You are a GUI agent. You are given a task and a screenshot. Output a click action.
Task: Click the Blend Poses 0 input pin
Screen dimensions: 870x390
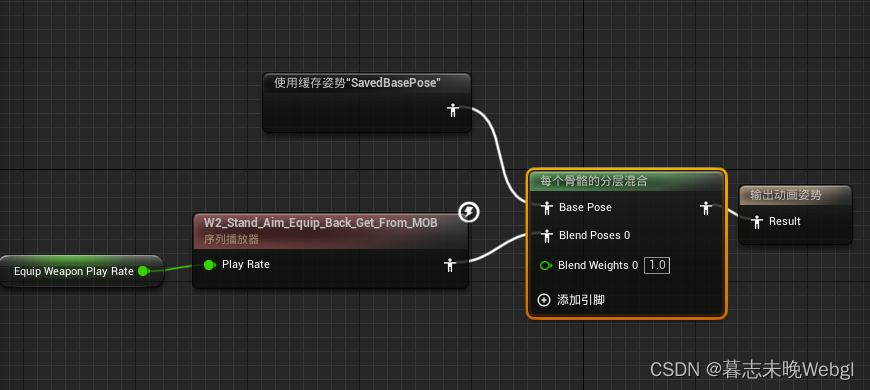(x=547, y=236)
